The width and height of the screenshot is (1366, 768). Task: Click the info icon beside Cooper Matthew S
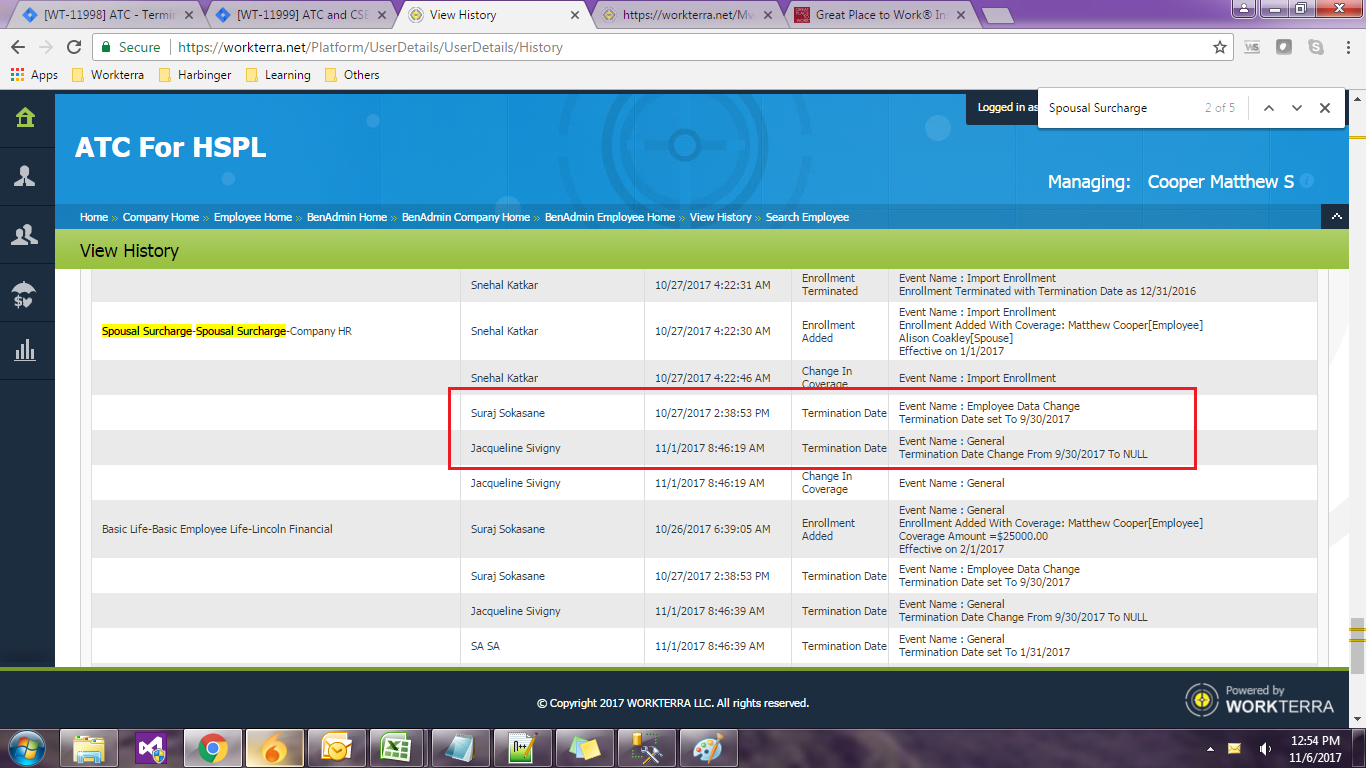click(1306, 181)
